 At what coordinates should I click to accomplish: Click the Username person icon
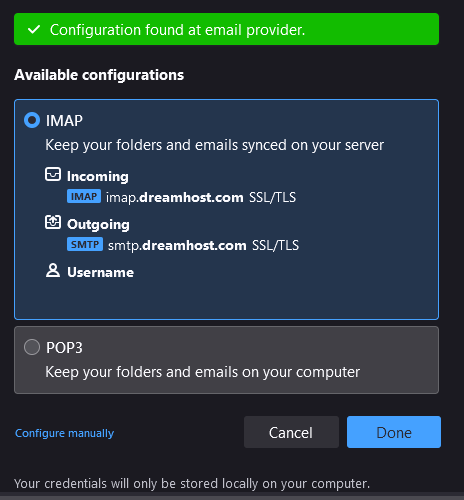pyautogui.click(x=53, y=270)
